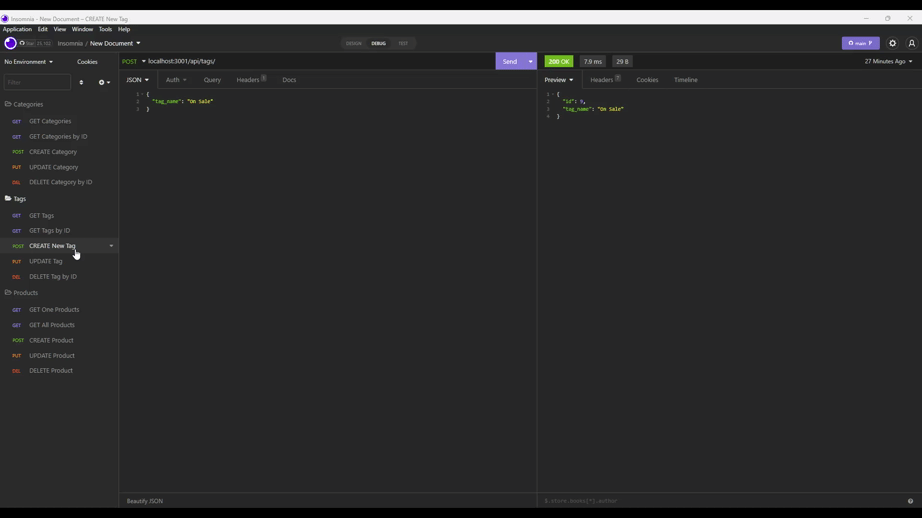Click the main branch button

[860, 43]
